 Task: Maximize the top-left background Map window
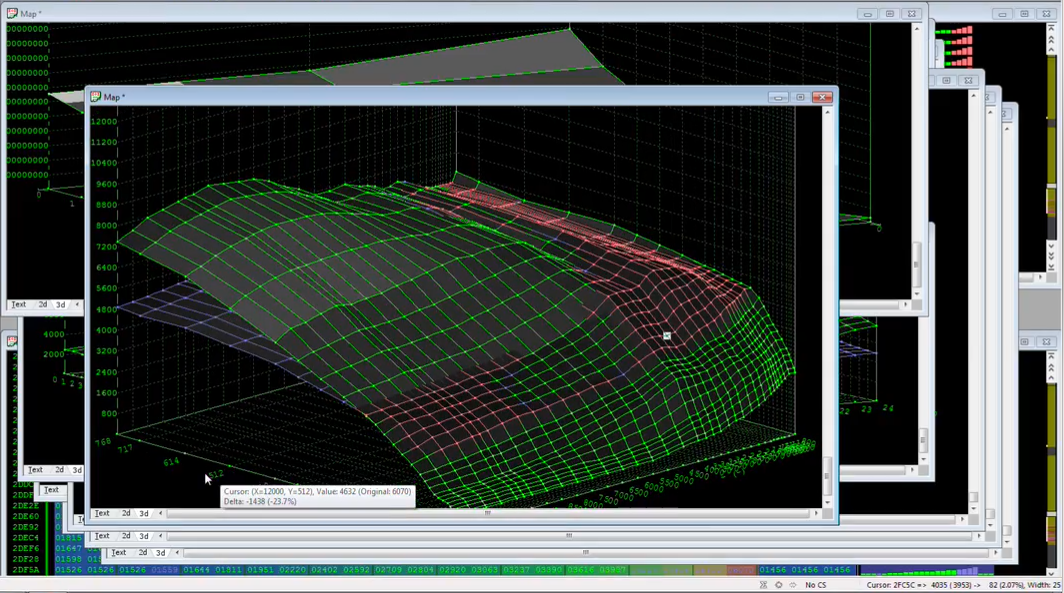point(890,14)
